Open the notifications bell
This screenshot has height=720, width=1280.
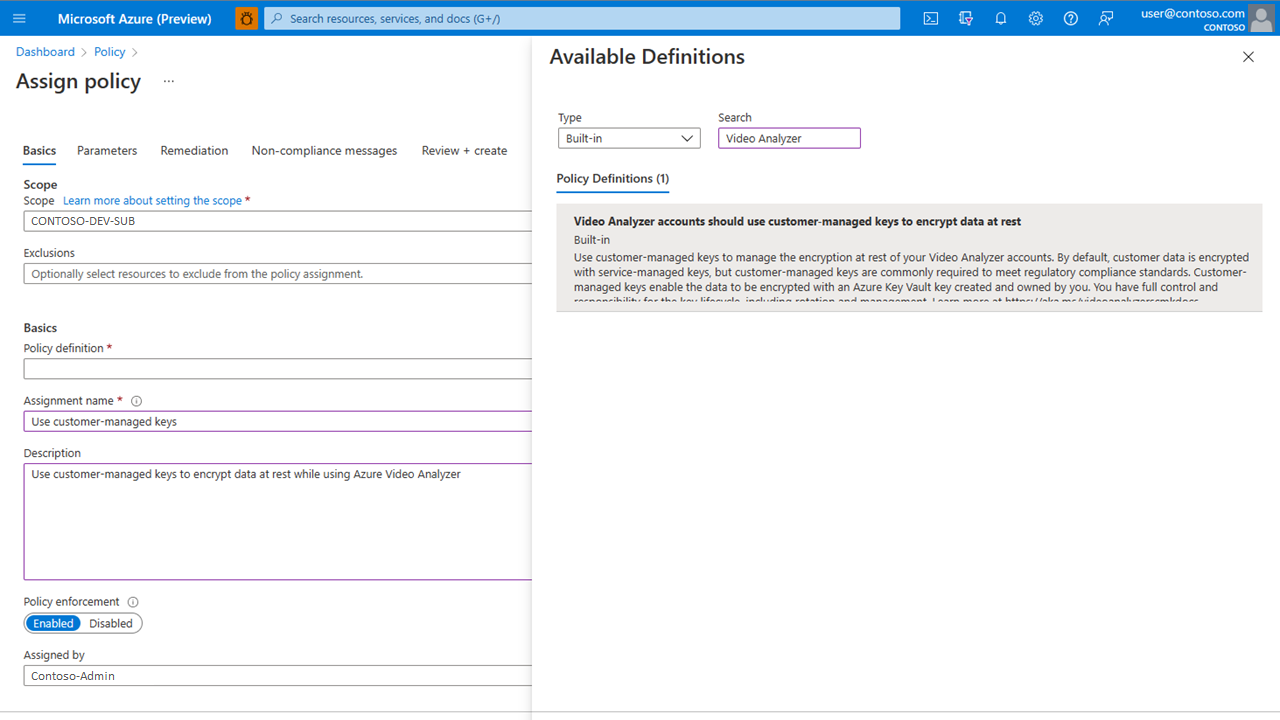1001,18
